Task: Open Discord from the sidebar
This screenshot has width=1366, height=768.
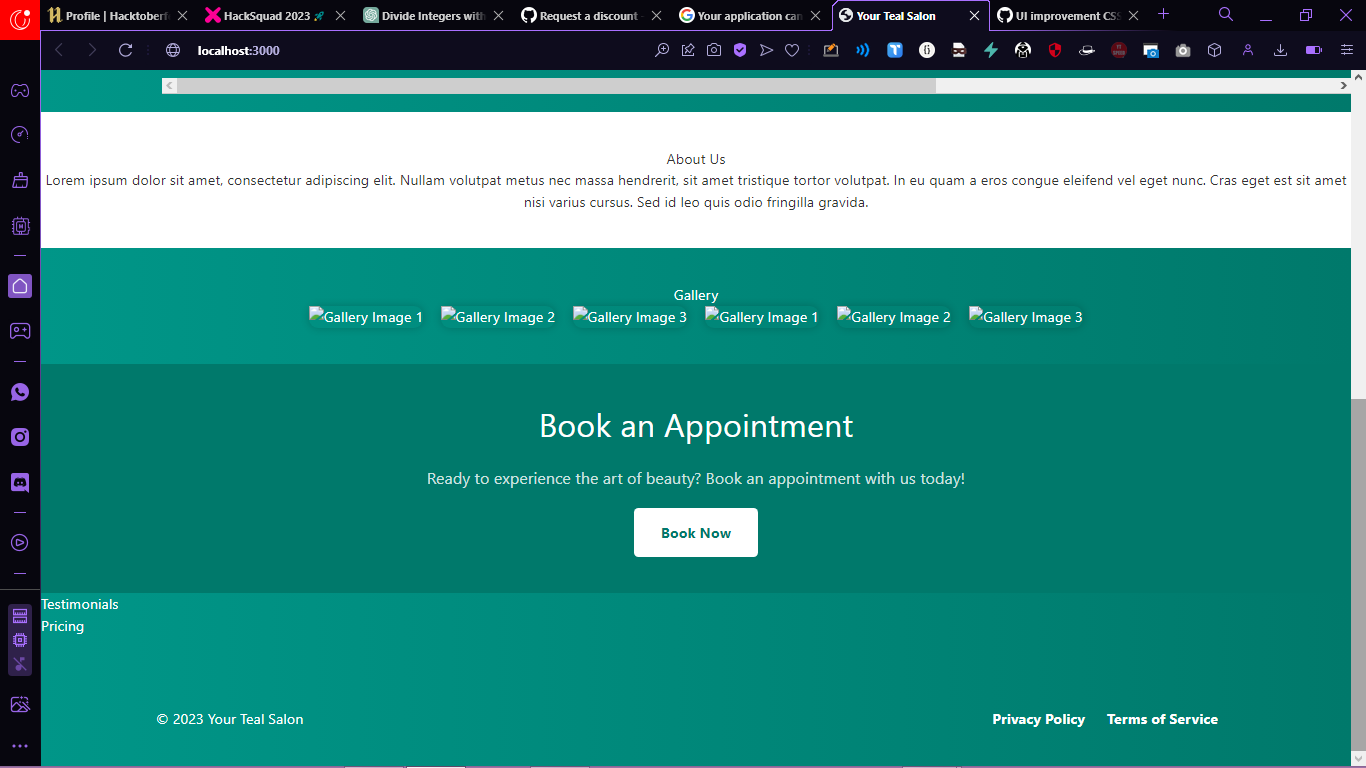Action: coord(20,482)
